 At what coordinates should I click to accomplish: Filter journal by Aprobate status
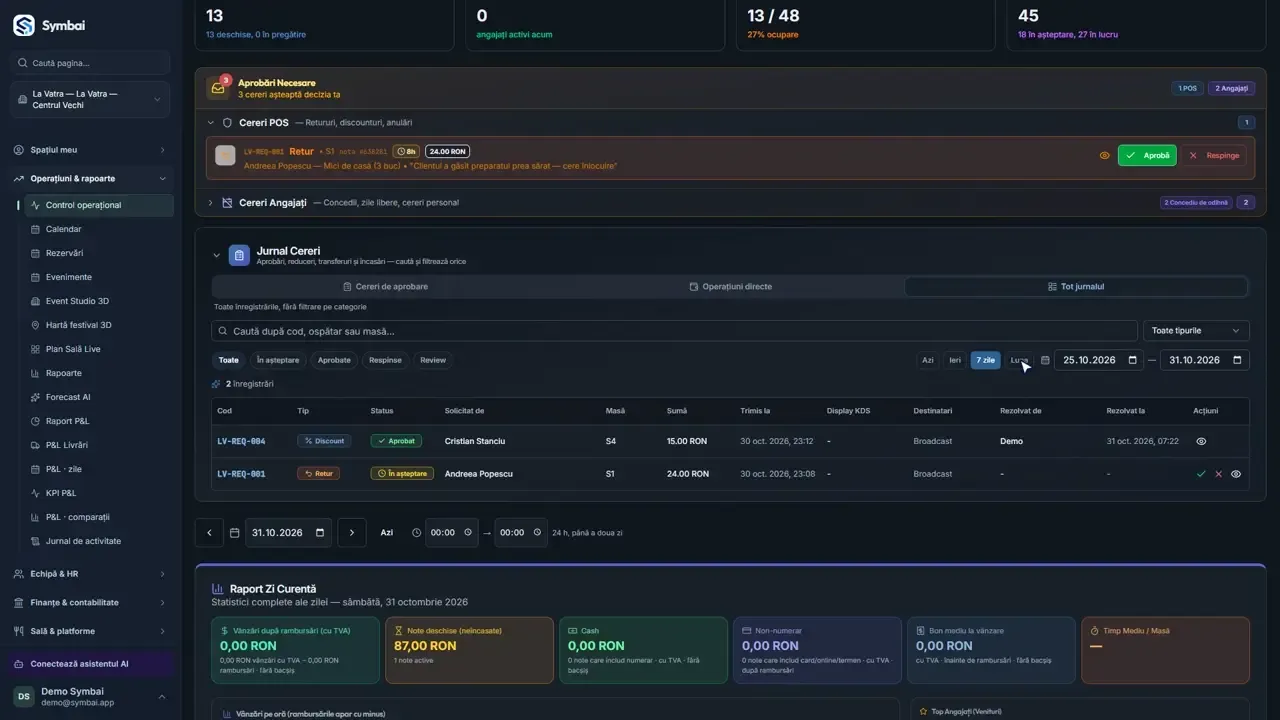334,360
